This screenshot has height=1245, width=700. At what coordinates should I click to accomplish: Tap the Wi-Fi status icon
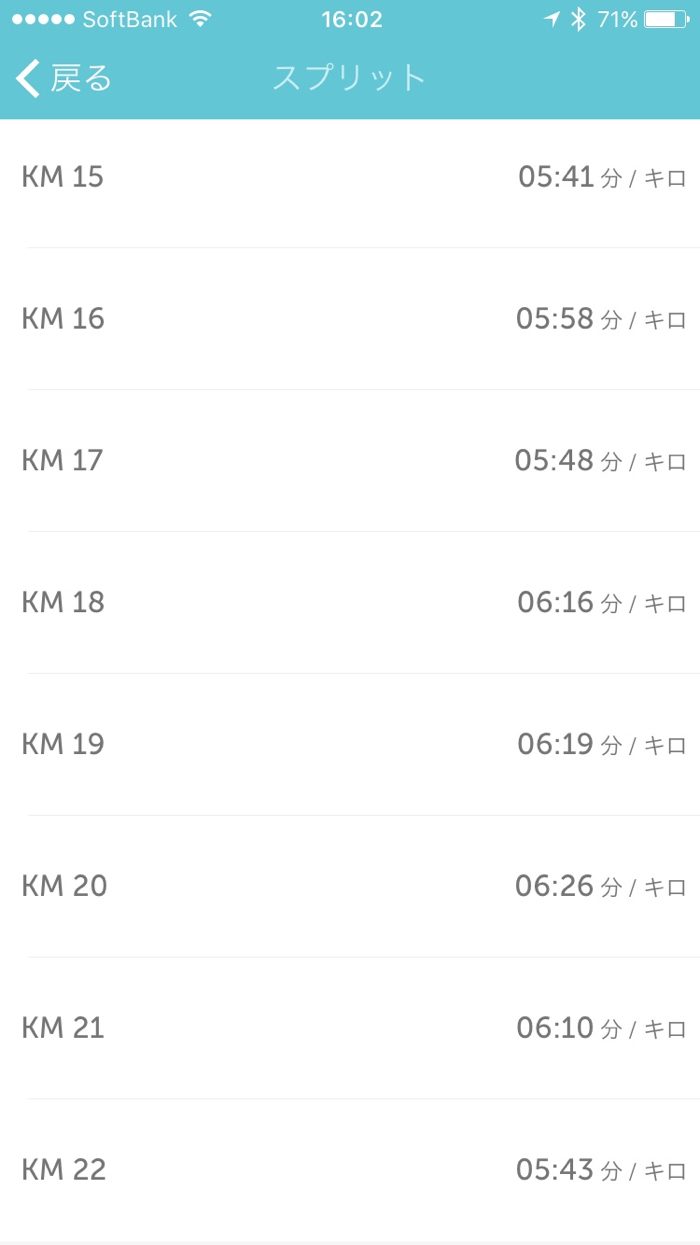point(200,19)
